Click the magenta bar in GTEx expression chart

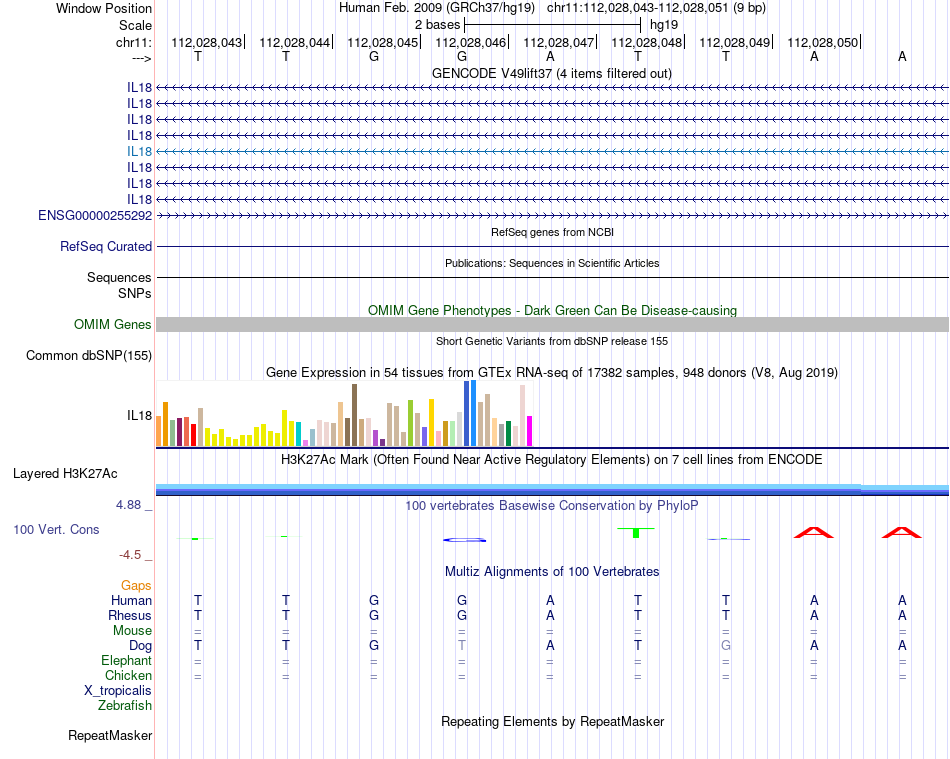(x=530, y=431)
